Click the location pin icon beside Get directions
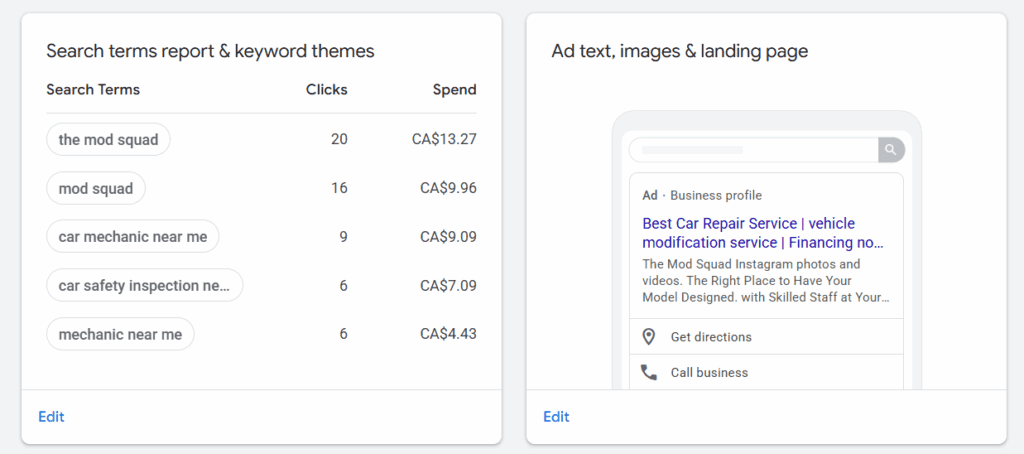Image resolution: width=1024 pixels, height=454 pixels. point(648,337)
